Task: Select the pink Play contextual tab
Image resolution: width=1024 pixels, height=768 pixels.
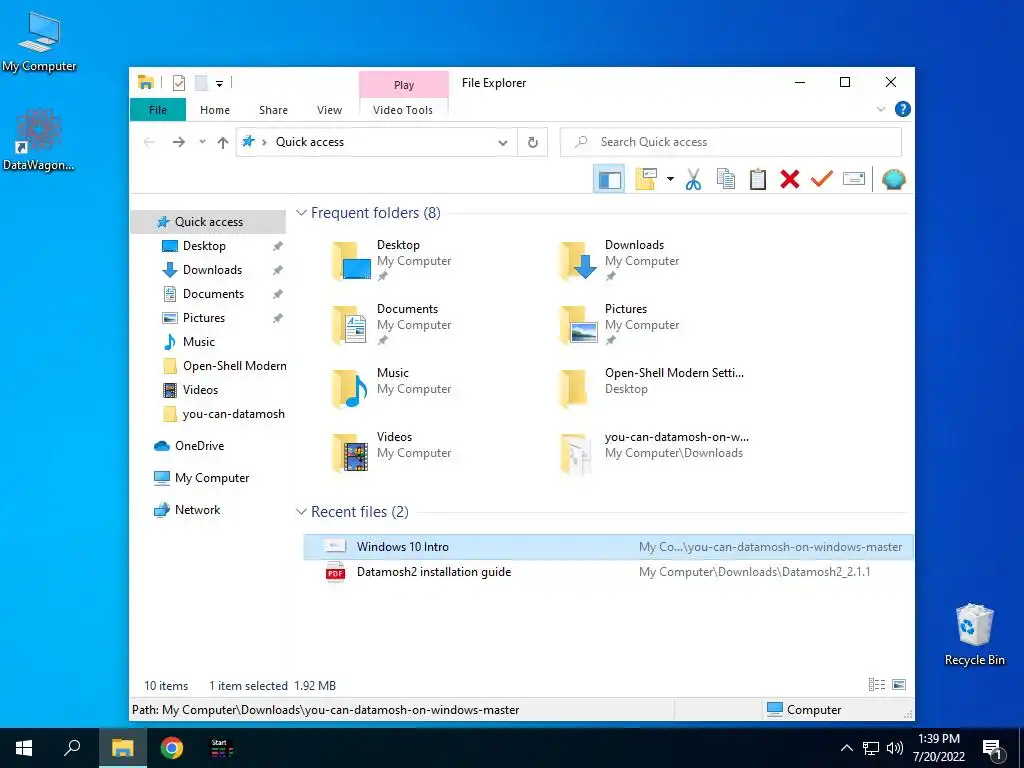Action: (x=404, y=85)
